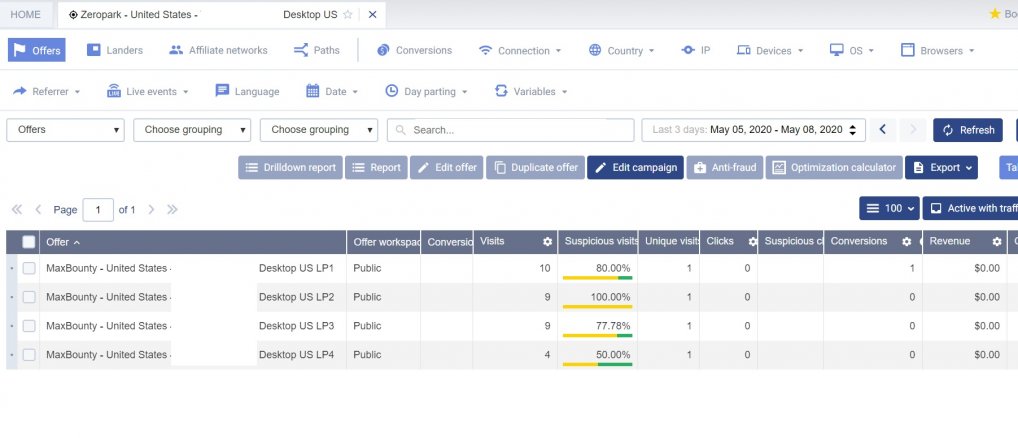Open the date range picker
Screen dimensions: 1018x438
[x=753, y=130]
